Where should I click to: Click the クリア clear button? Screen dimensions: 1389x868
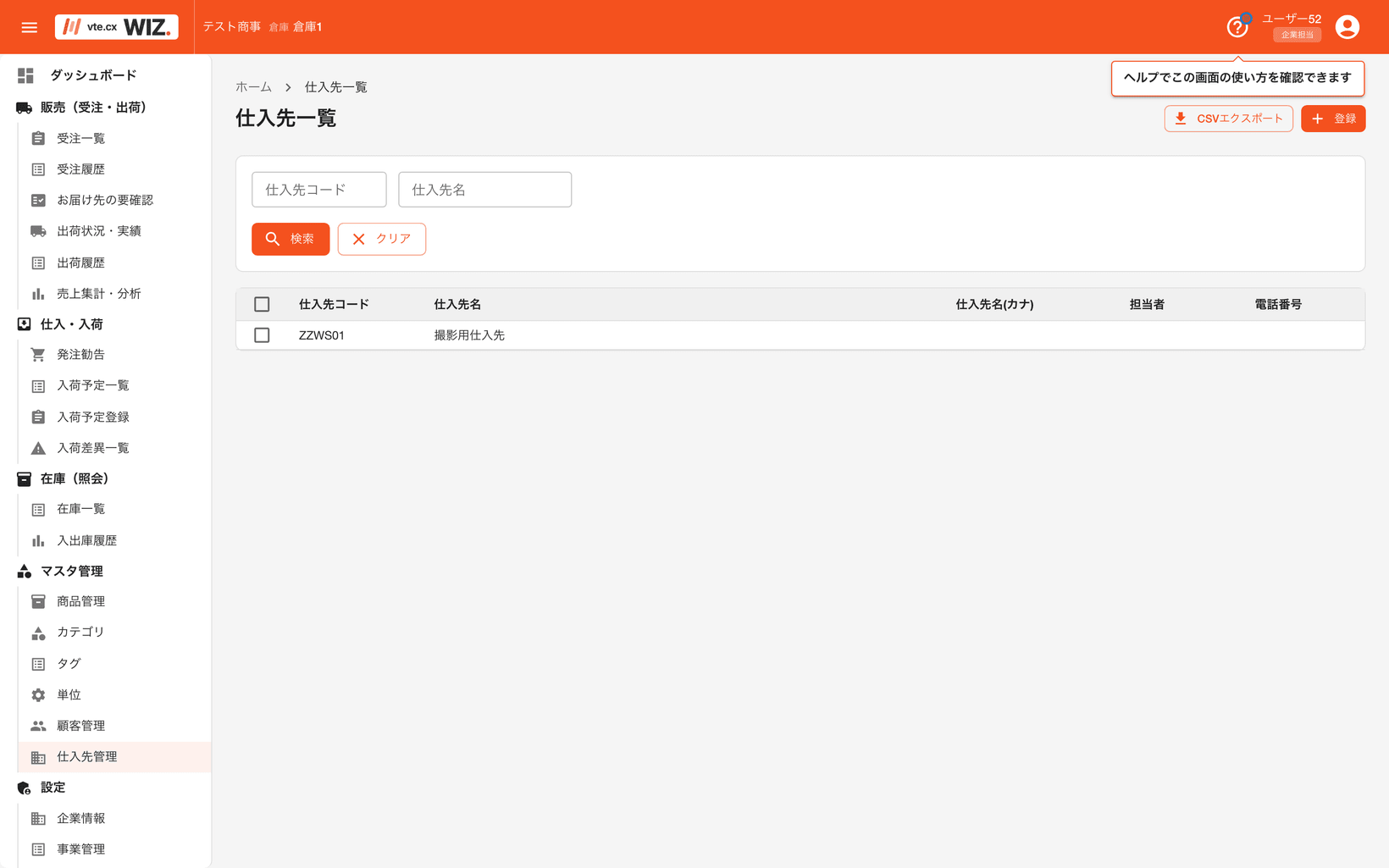[382, 239]
